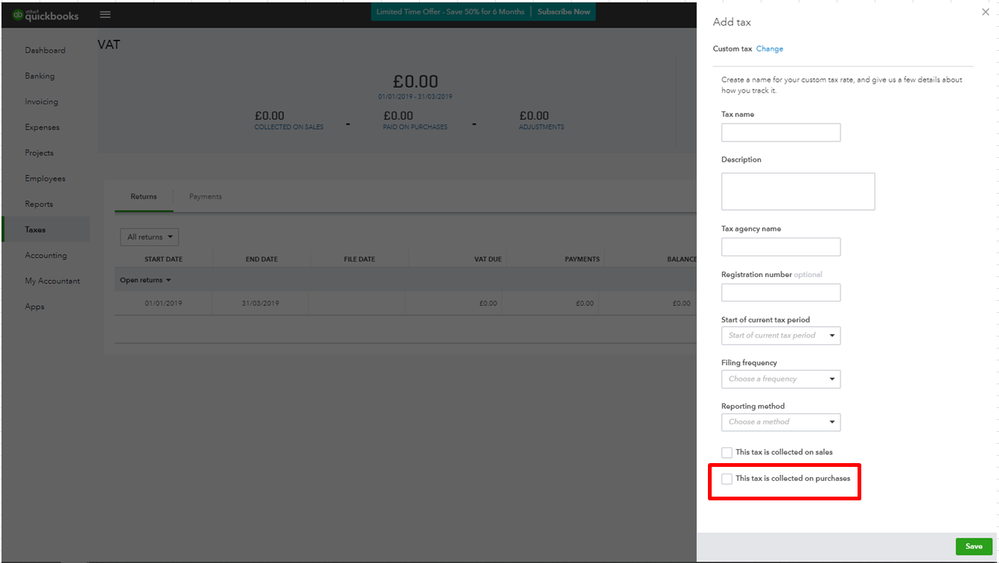Click the Save button
Viewport: 999px width, 563px height.
(x=974, y=546)
